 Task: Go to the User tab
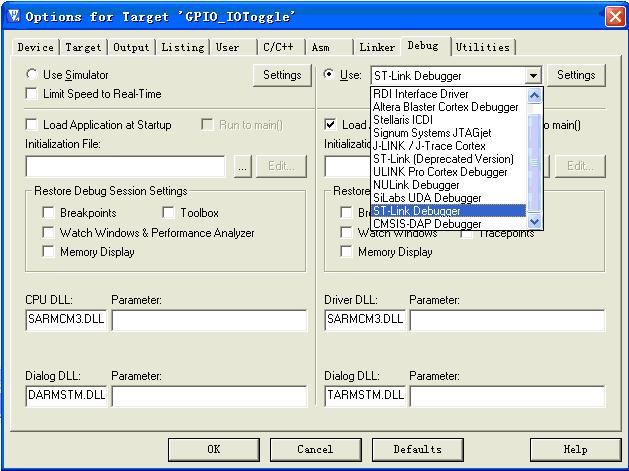click(x=233, y=47)
